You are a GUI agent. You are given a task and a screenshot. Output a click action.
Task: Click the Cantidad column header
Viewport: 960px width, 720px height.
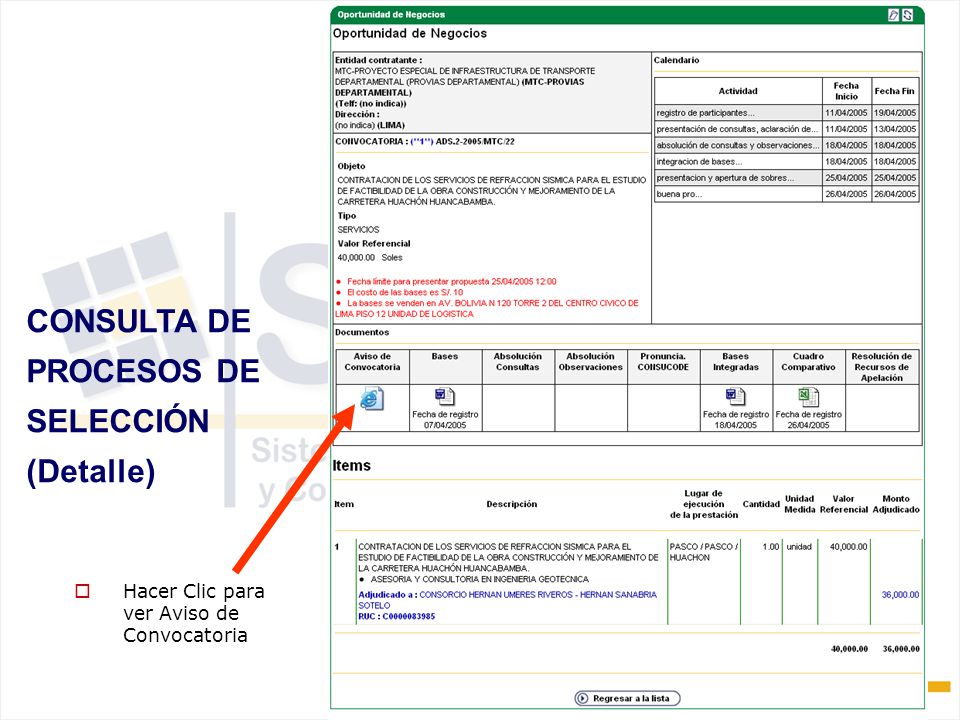761,504
